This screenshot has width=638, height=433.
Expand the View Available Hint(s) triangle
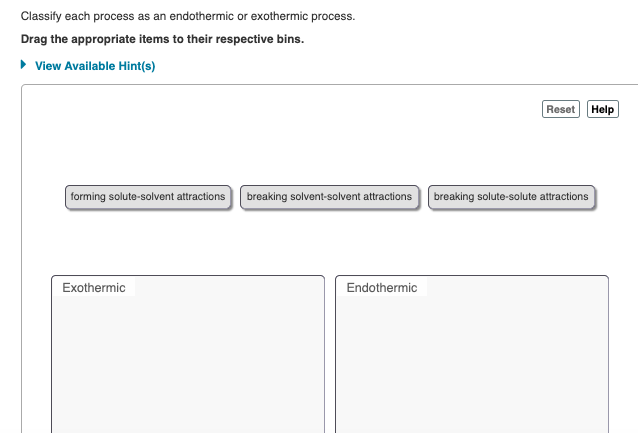[x=24, y=65]
